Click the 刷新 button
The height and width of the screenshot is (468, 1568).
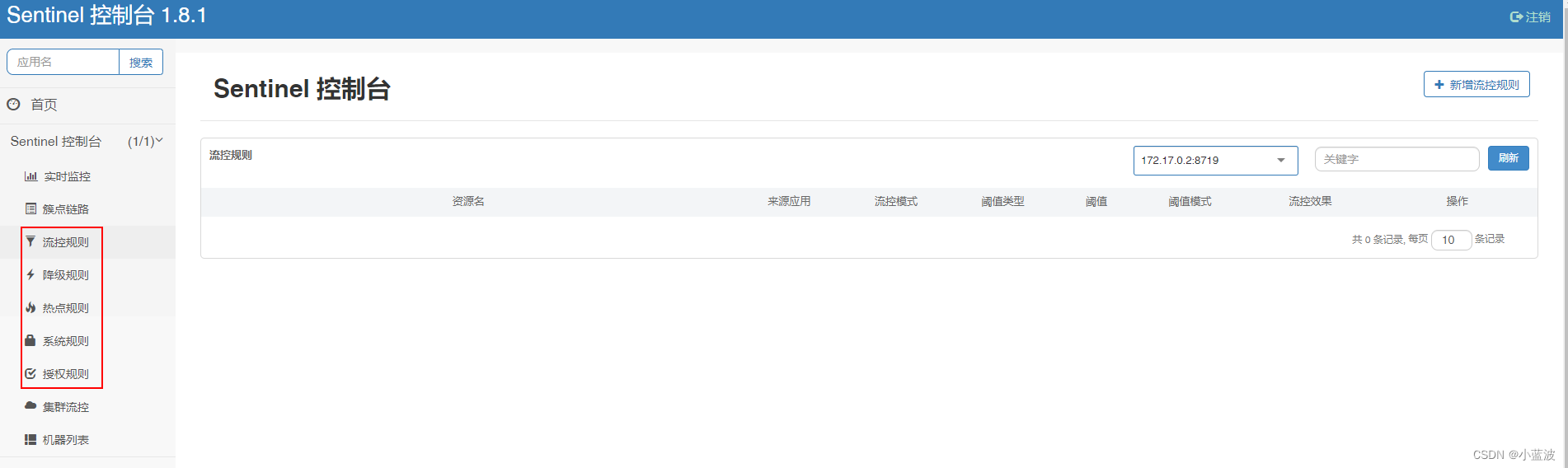click(x=1508, y=158)
